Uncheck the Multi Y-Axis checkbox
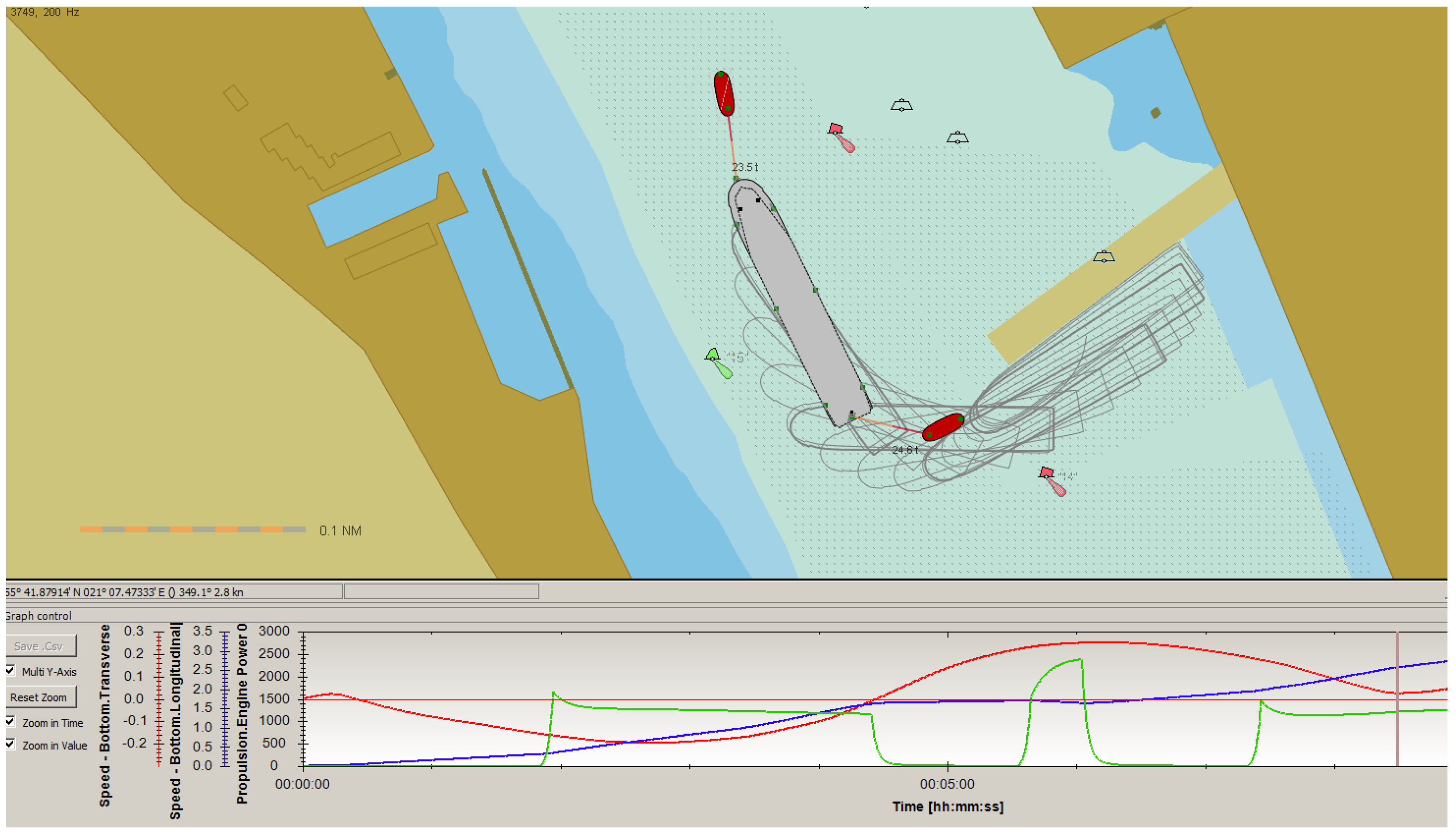Image resolution: width=1456 pixels, height=835 pixels. tap(10, 670)
